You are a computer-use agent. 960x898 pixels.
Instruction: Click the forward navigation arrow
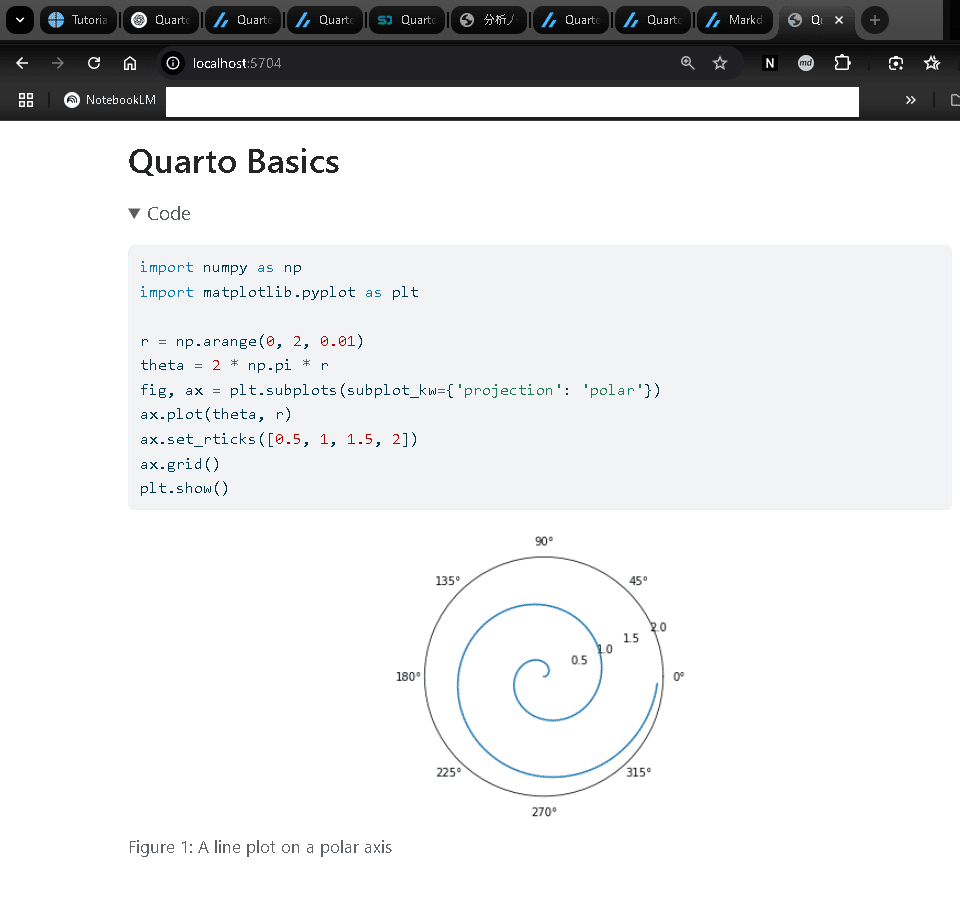click(58, 62)
